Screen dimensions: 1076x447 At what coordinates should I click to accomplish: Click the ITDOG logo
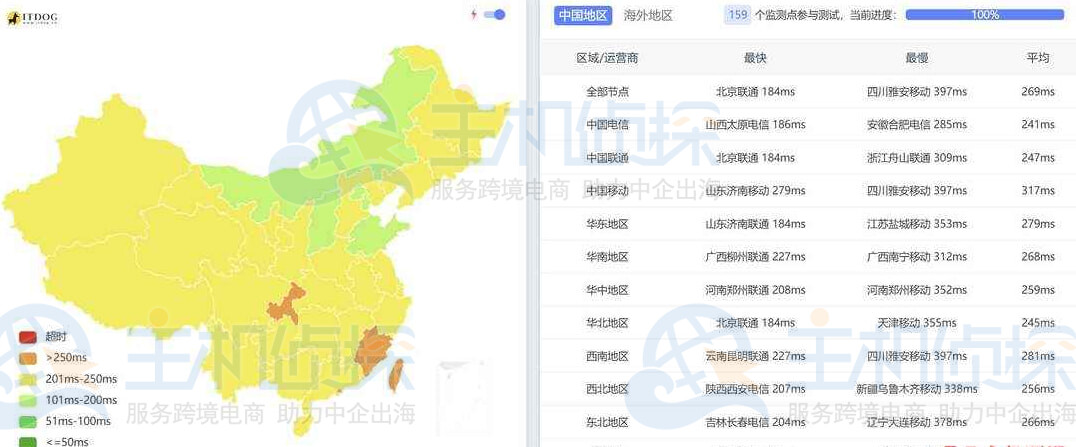tap(32, 19)
